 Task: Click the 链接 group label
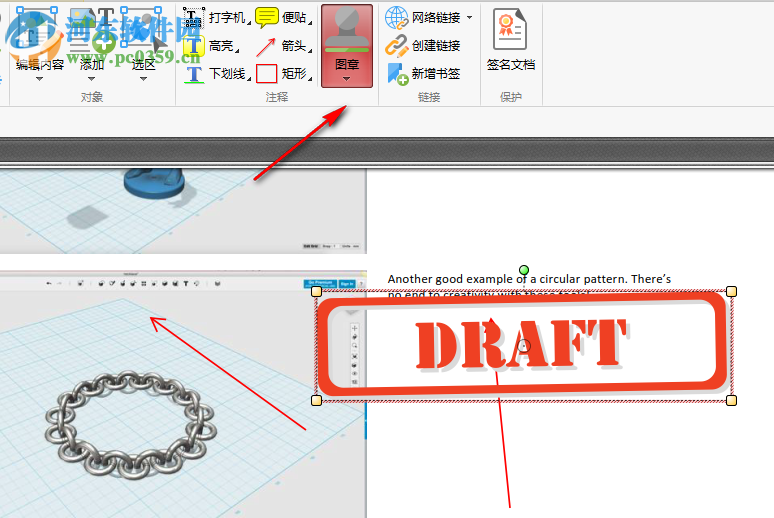point(429,97)
